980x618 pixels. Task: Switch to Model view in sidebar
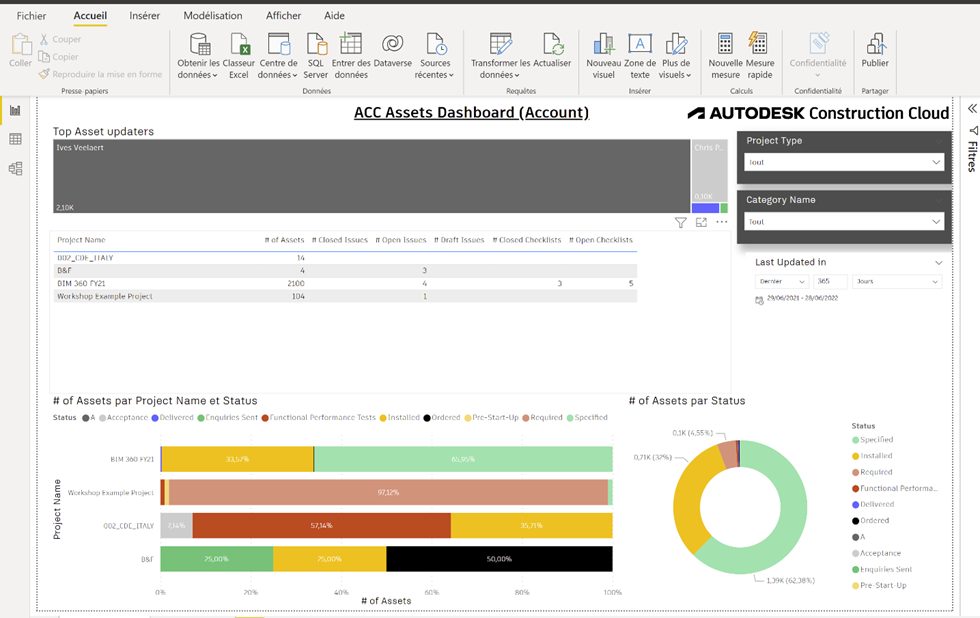tap(15, 168)
